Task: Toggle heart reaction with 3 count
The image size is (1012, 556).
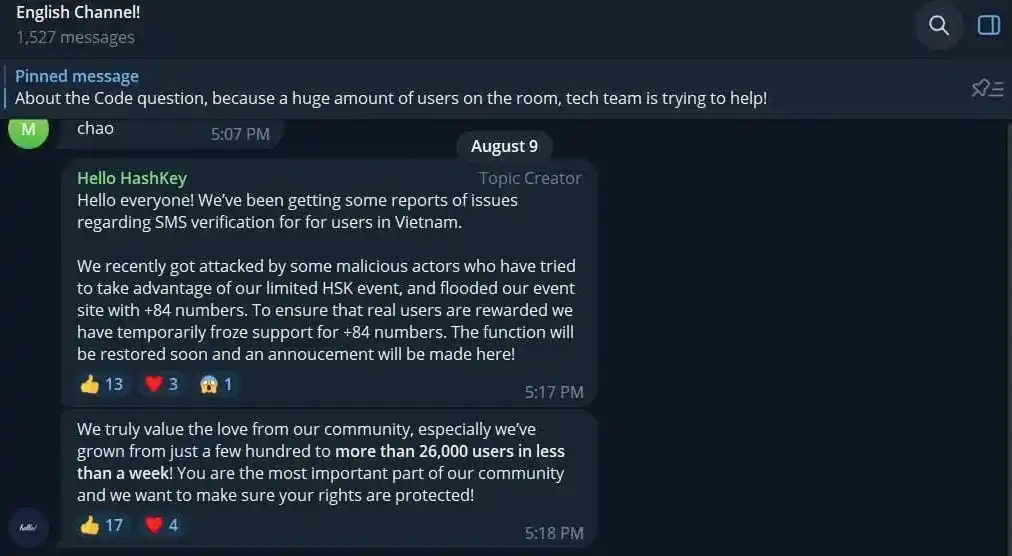Action: pyautogui.click(x=162, y=384)
